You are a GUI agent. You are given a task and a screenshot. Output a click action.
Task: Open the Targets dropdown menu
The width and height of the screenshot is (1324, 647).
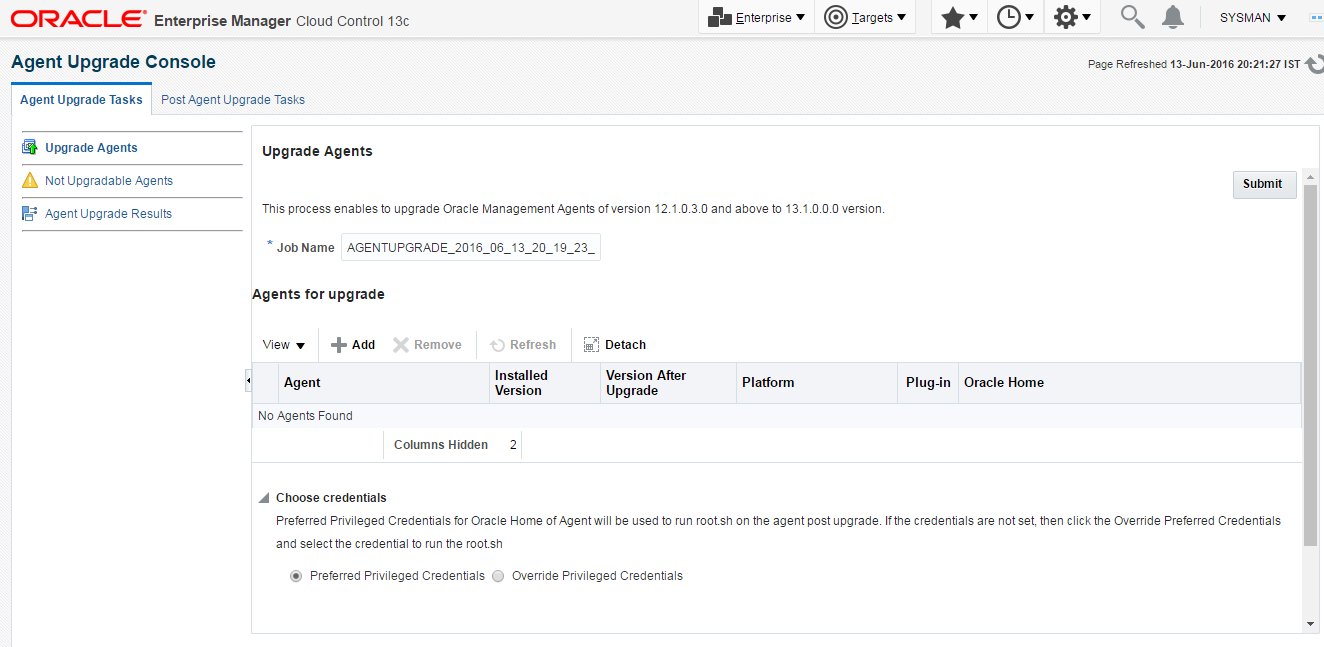865,18
